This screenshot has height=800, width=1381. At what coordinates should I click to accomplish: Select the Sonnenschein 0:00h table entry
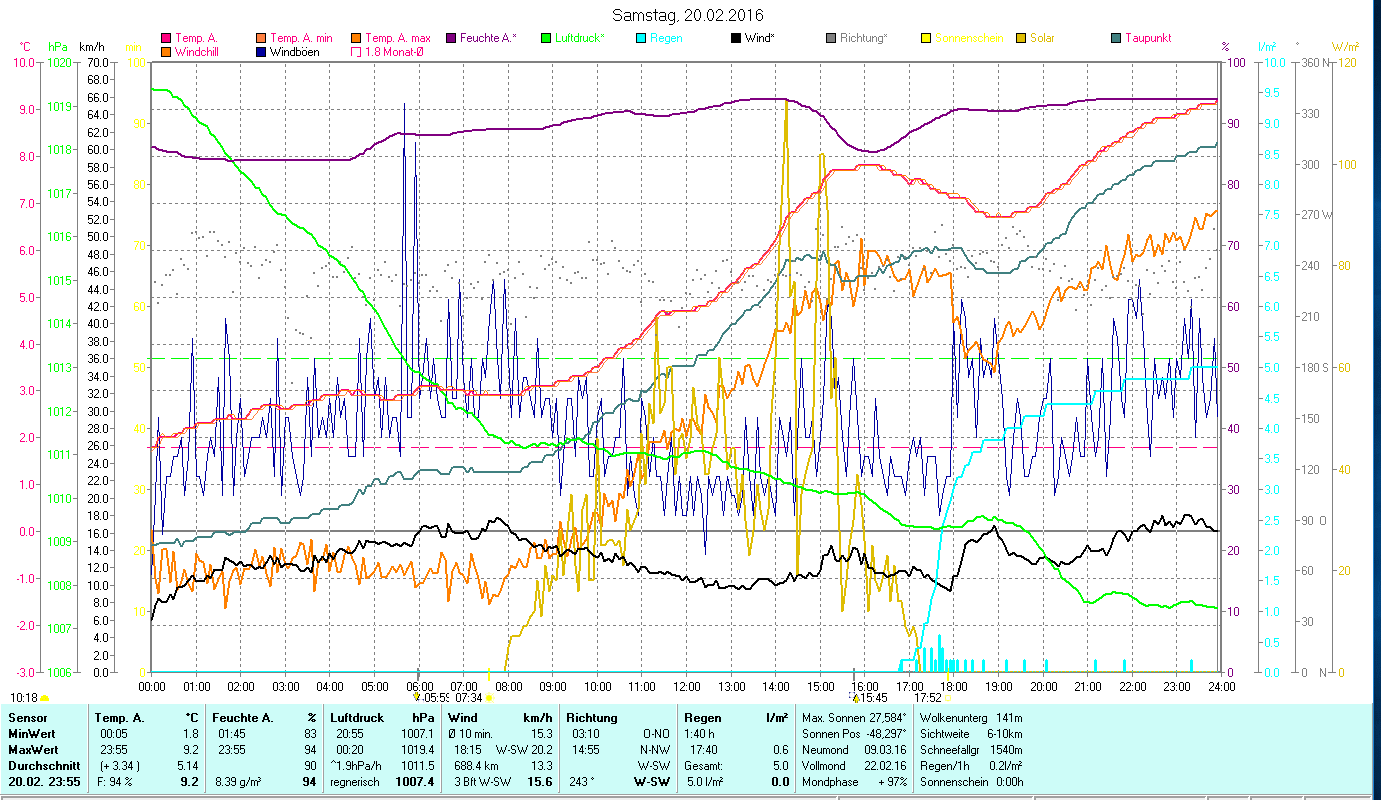970,782
